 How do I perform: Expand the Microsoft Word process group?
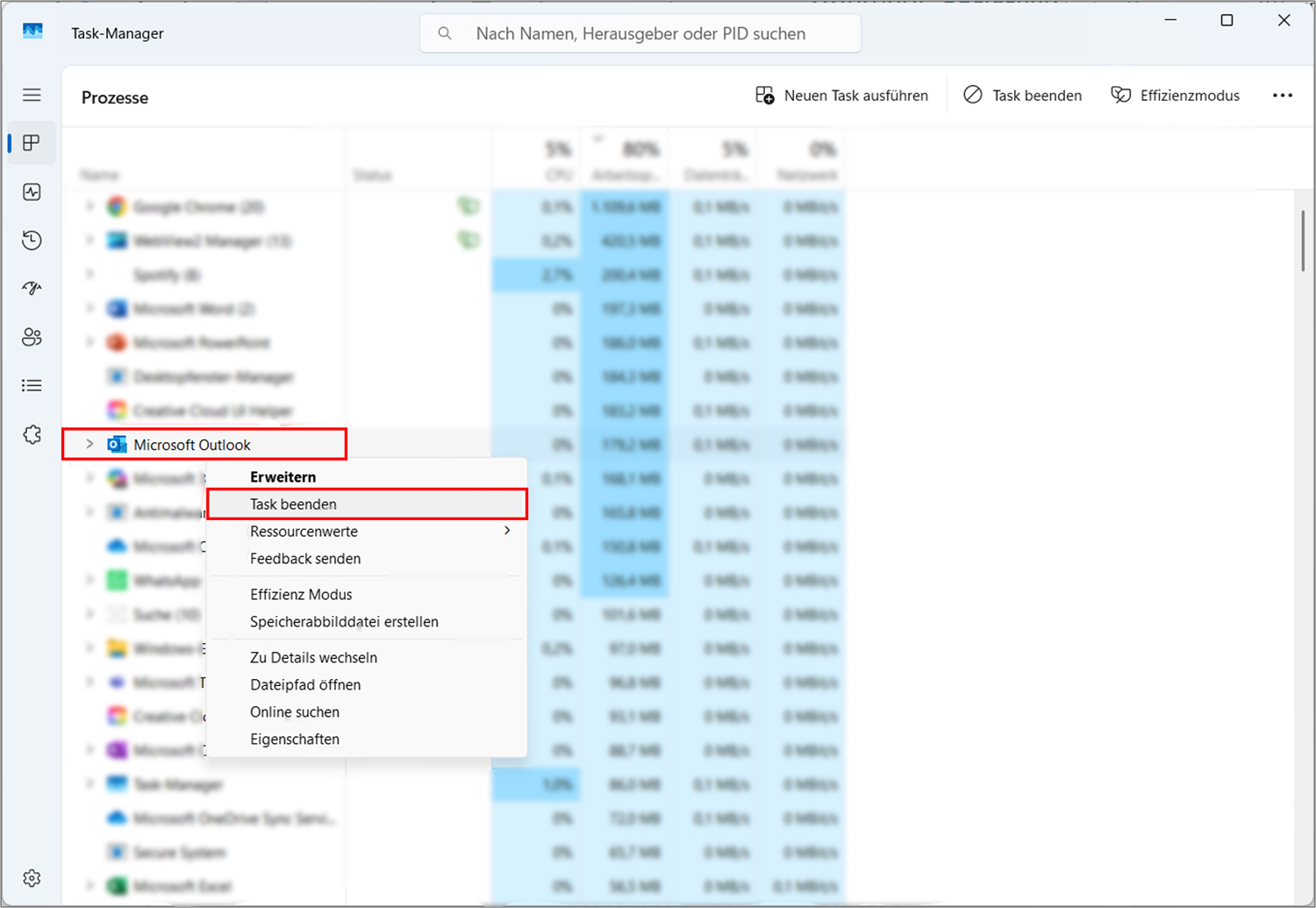click(x=89, y=308)
